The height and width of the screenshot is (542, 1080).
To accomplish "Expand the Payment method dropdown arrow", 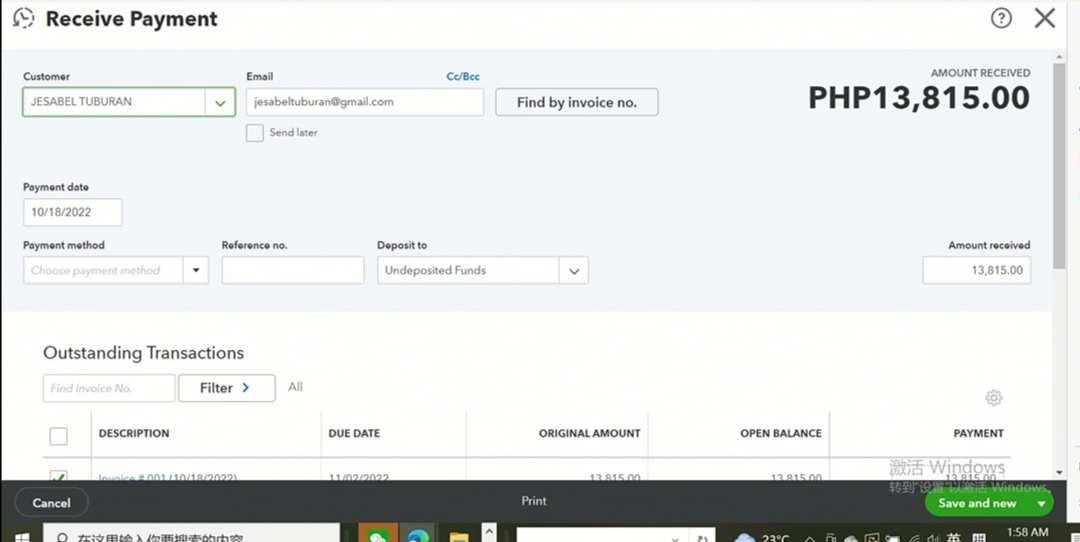I will pyautogui.click(x=196, y=271).
